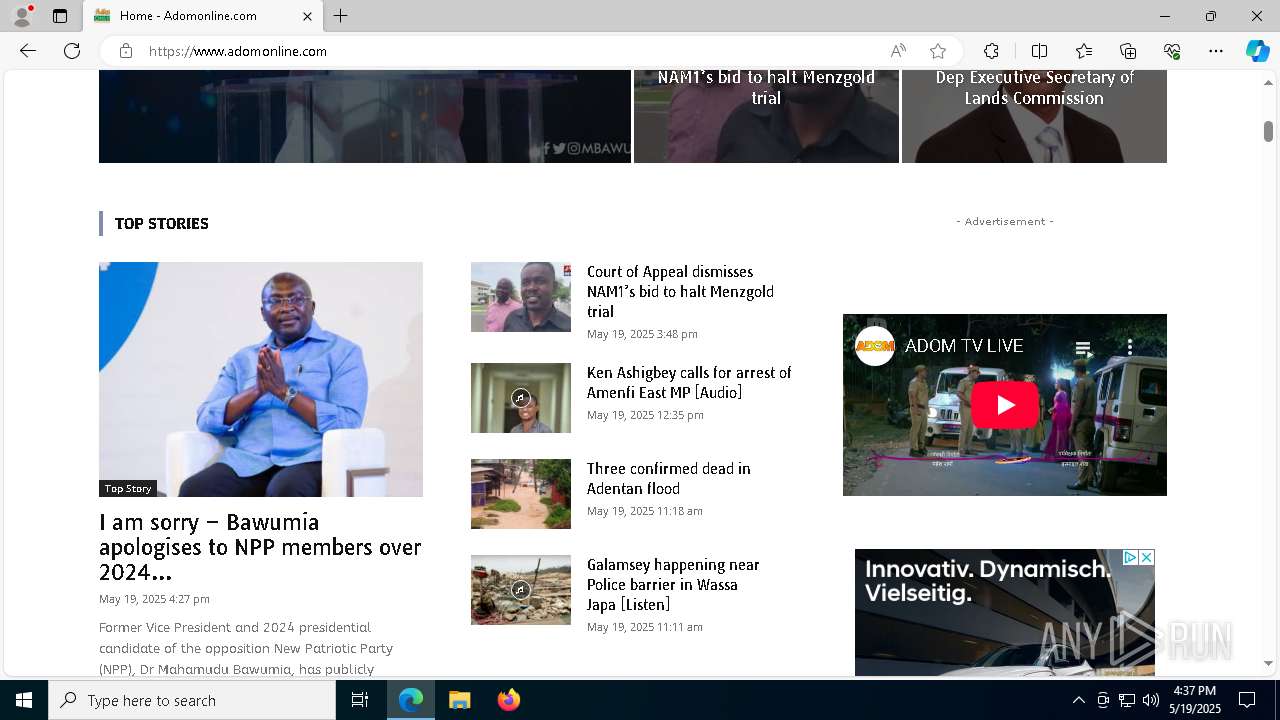Viewport: 1280px width, 720px height.
Task: Open Bawumia apologises headline
Action: 260,547
